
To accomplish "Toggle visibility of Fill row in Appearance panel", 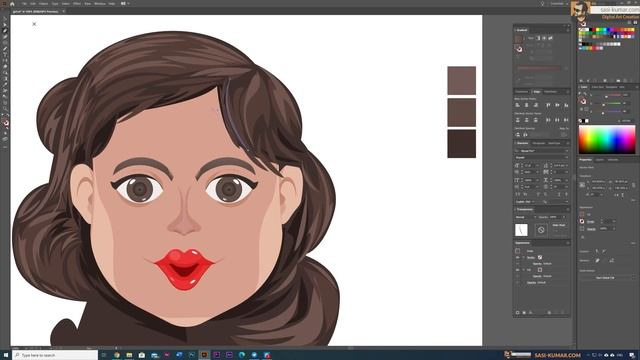I will [x=518, y=270].
